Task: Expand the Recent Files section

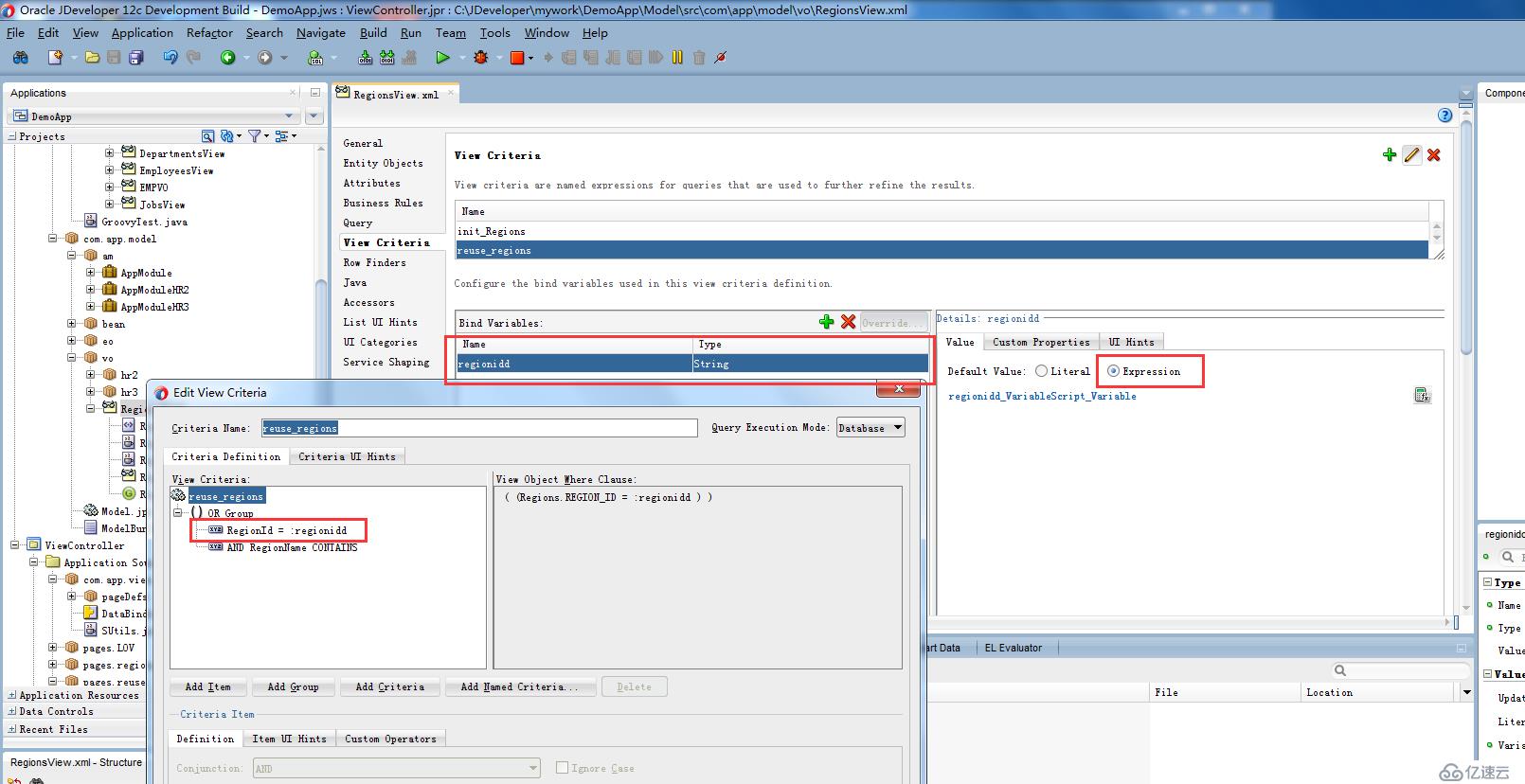Action: [x=11, y=730]
